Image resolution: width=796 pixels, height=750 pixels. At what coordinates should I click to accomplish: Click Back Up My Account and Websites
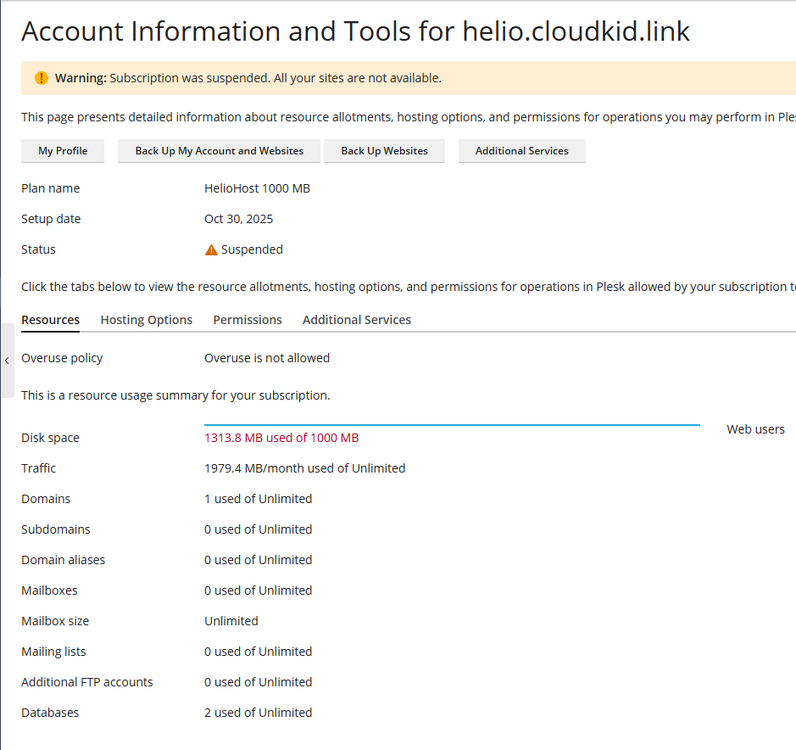click(219, 151)
